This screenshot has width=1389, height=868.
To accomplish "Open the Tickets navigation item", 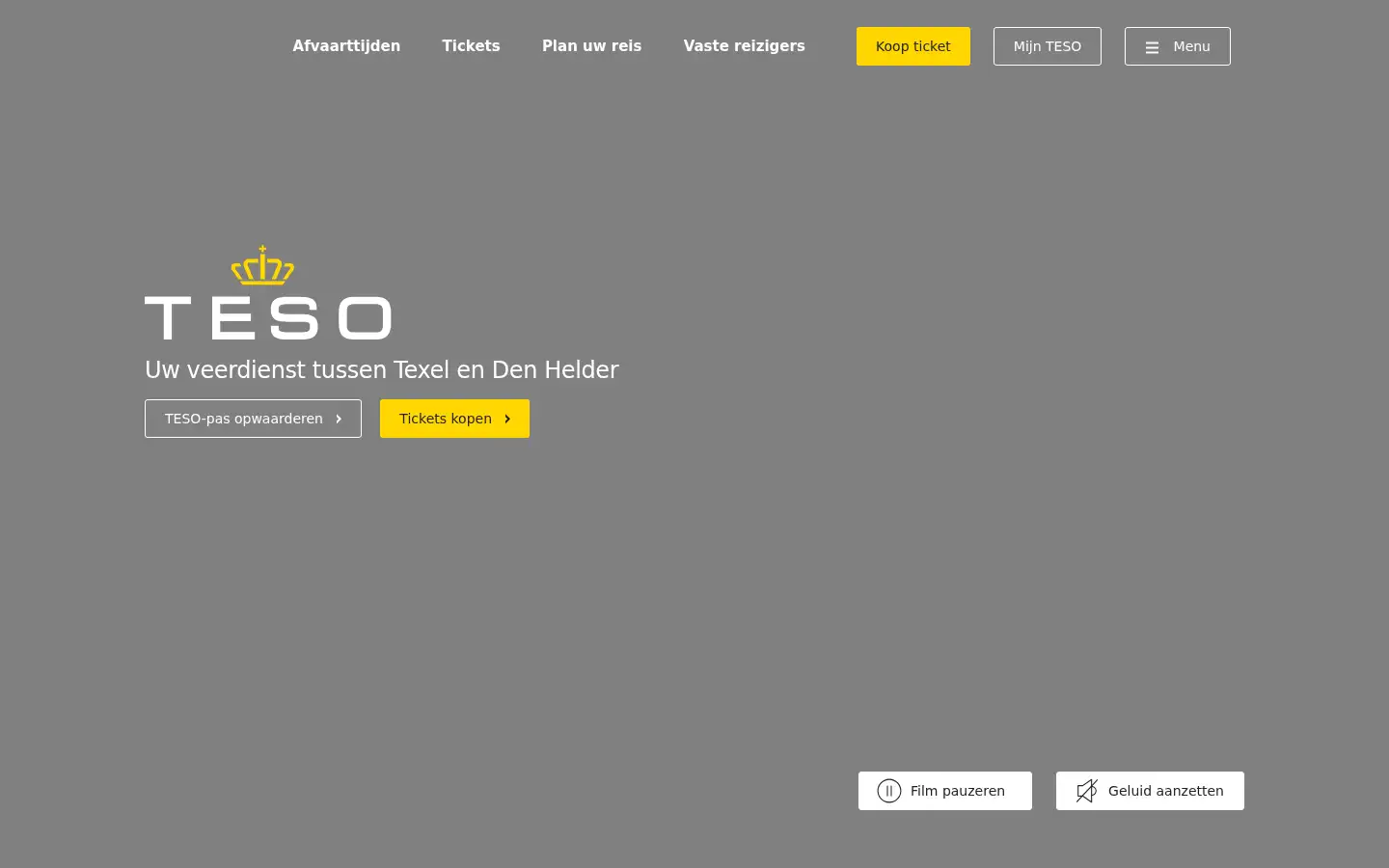I will [471, 46].
